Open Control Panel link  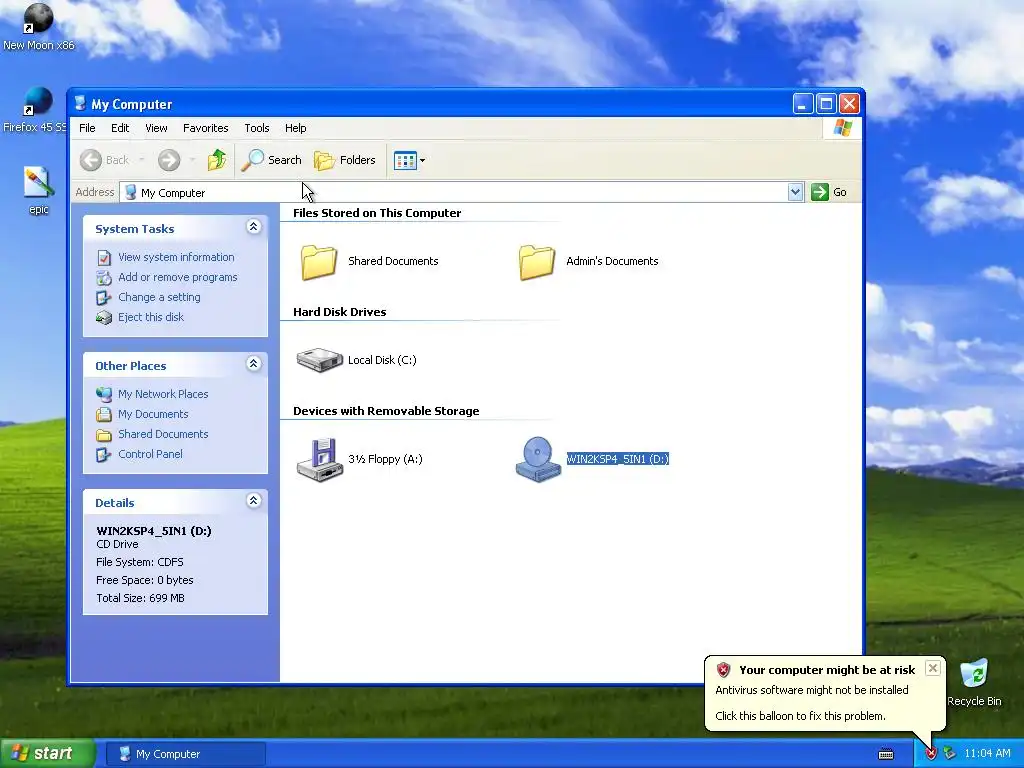(150, 454)
